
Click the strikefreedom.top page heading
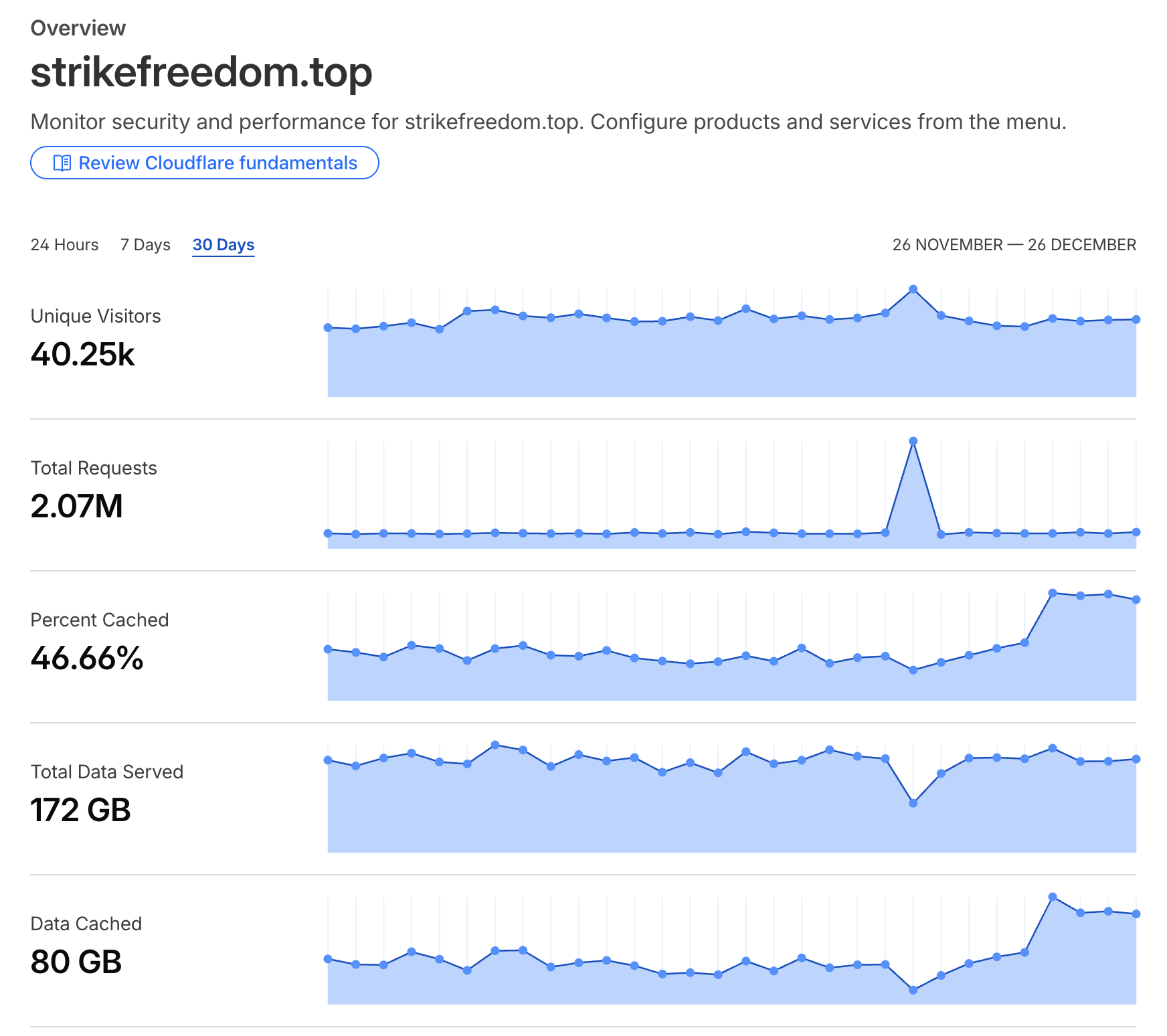201,72
